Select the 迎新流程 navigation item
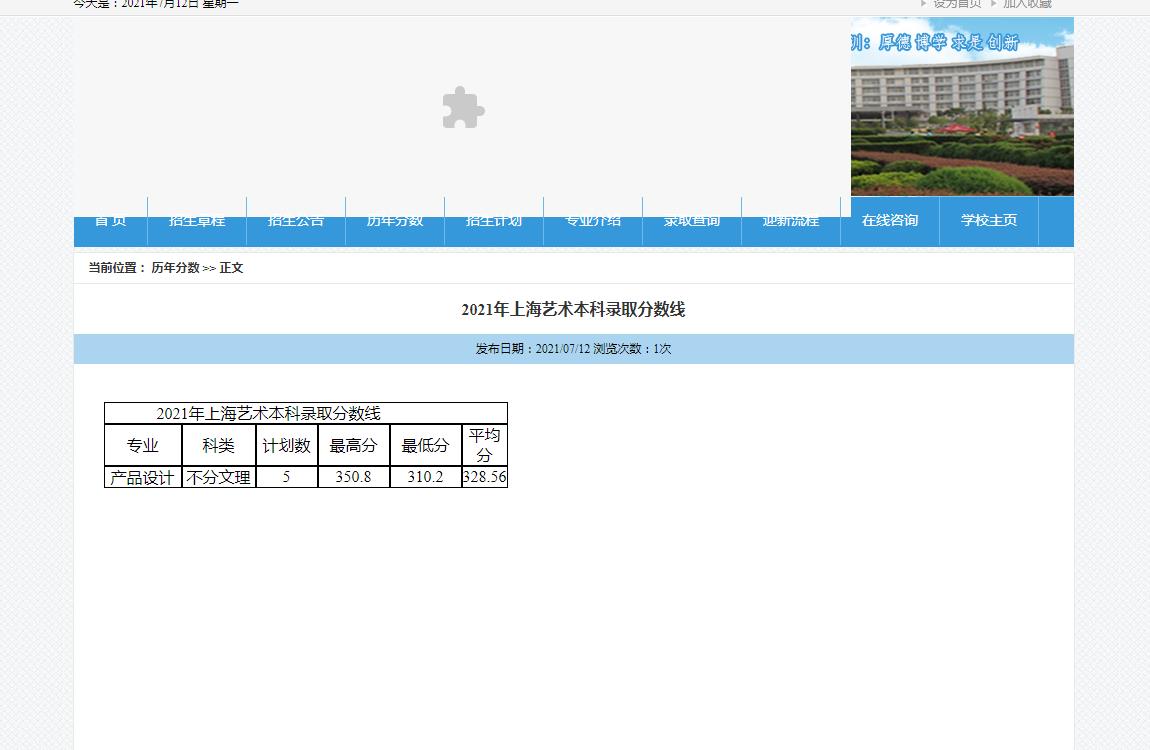The height and width of the screenshot is (750, 1150). [791, 222]
